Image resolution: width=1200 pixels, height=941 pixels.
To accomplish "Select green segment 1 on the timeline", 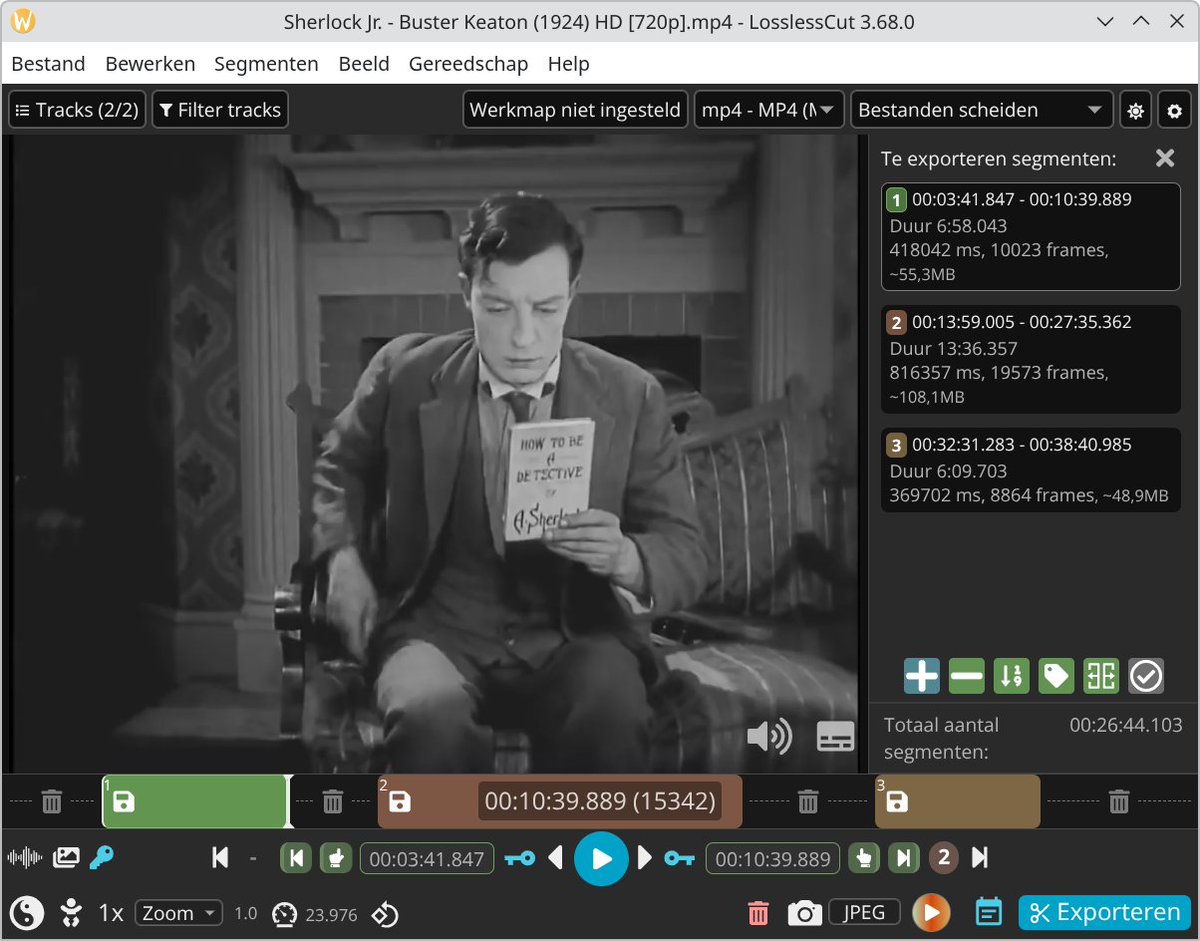I will 195,801.
